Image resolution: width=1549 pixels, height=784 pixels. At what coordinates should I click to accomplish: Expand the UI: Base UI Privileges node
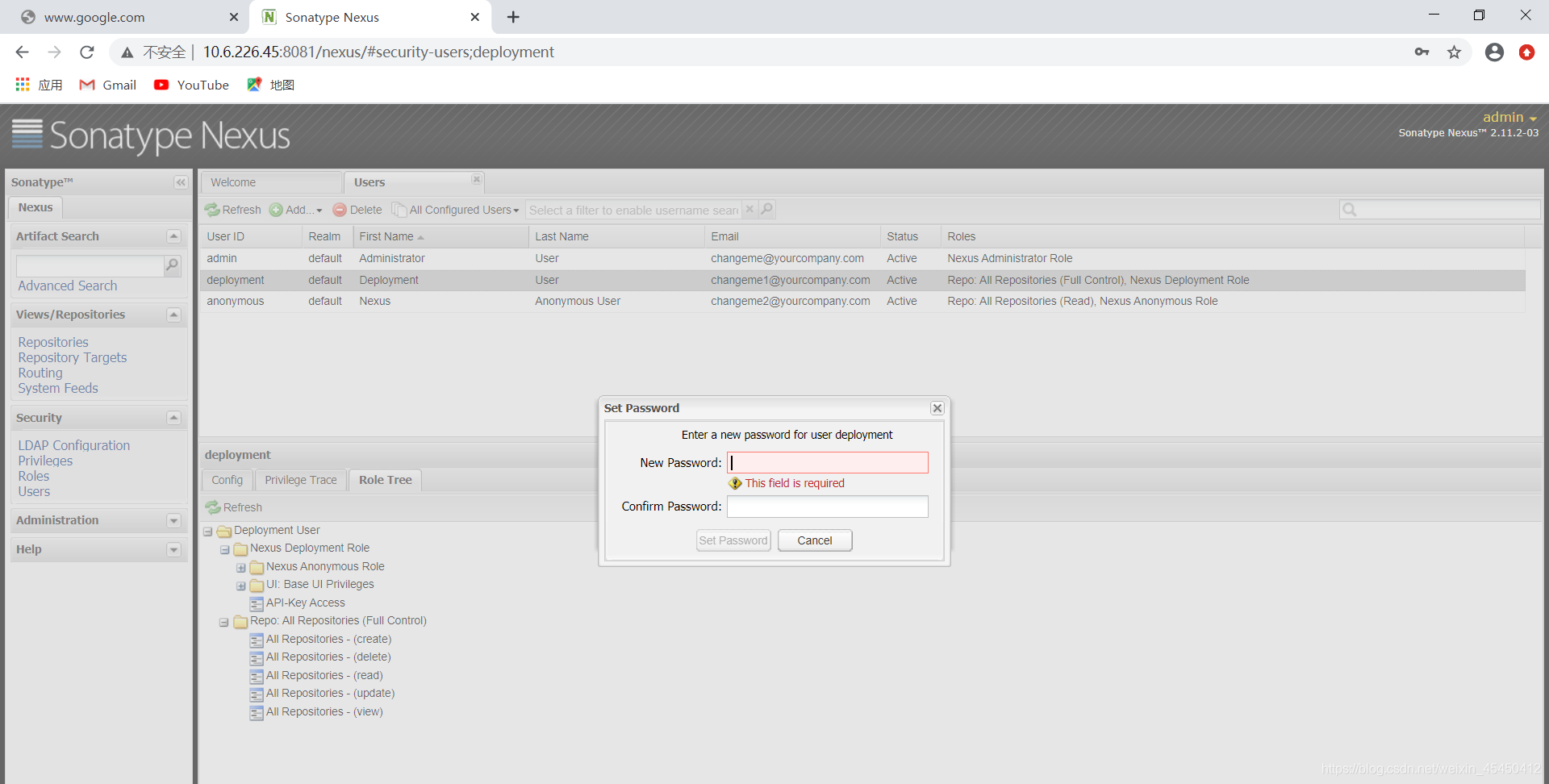(240, 586)
